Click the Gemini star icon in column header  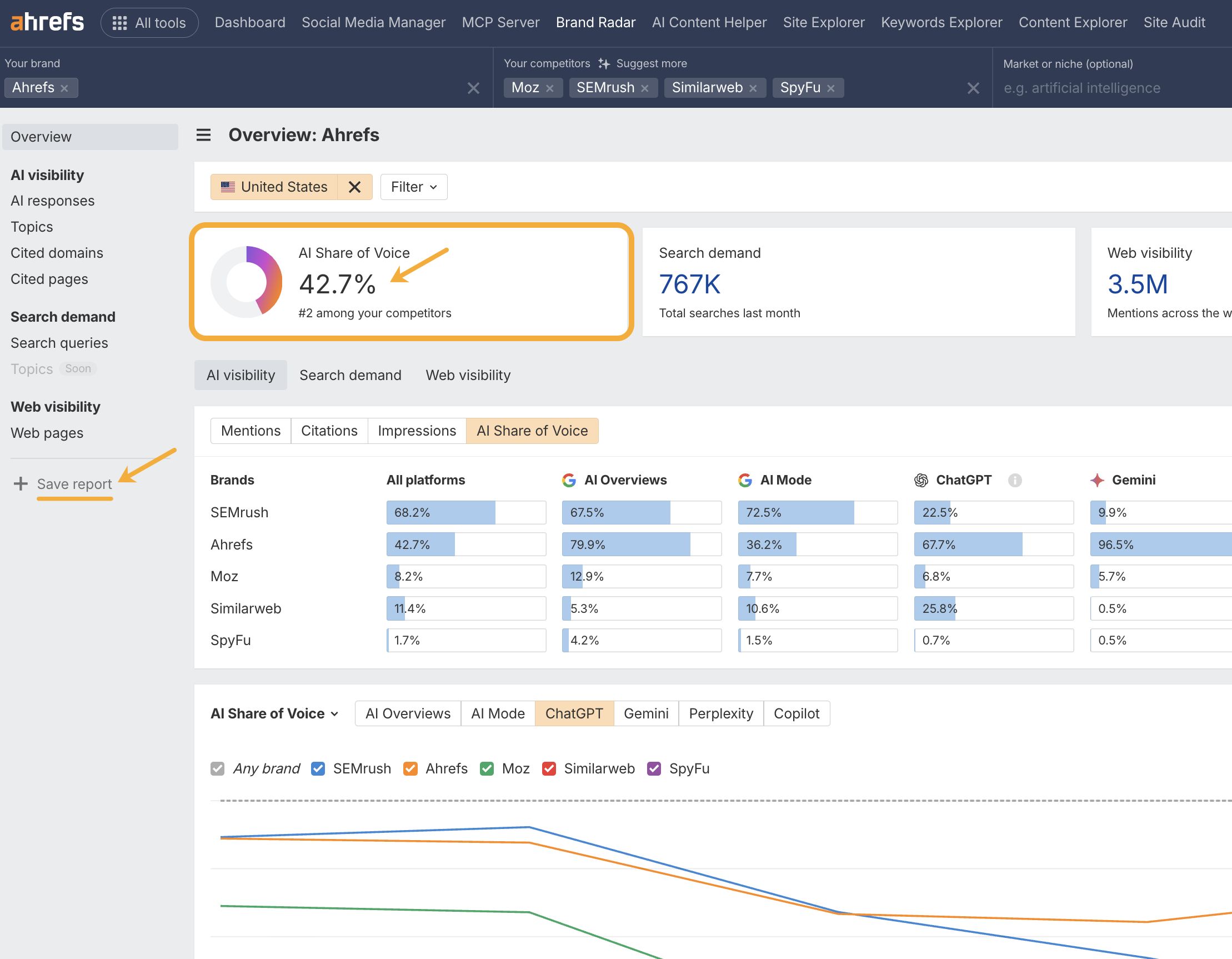pos(1096,480)
